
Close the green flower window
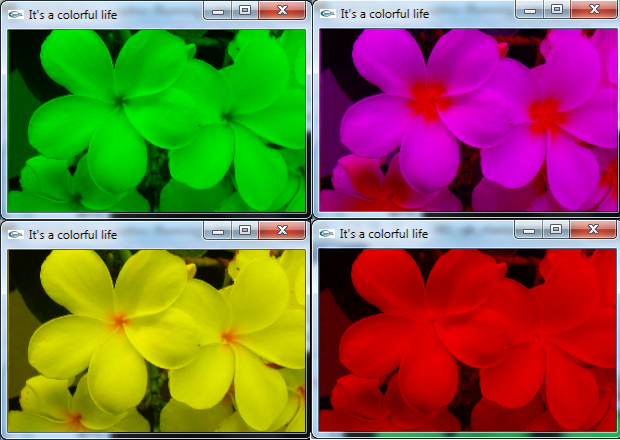point(282,11)
